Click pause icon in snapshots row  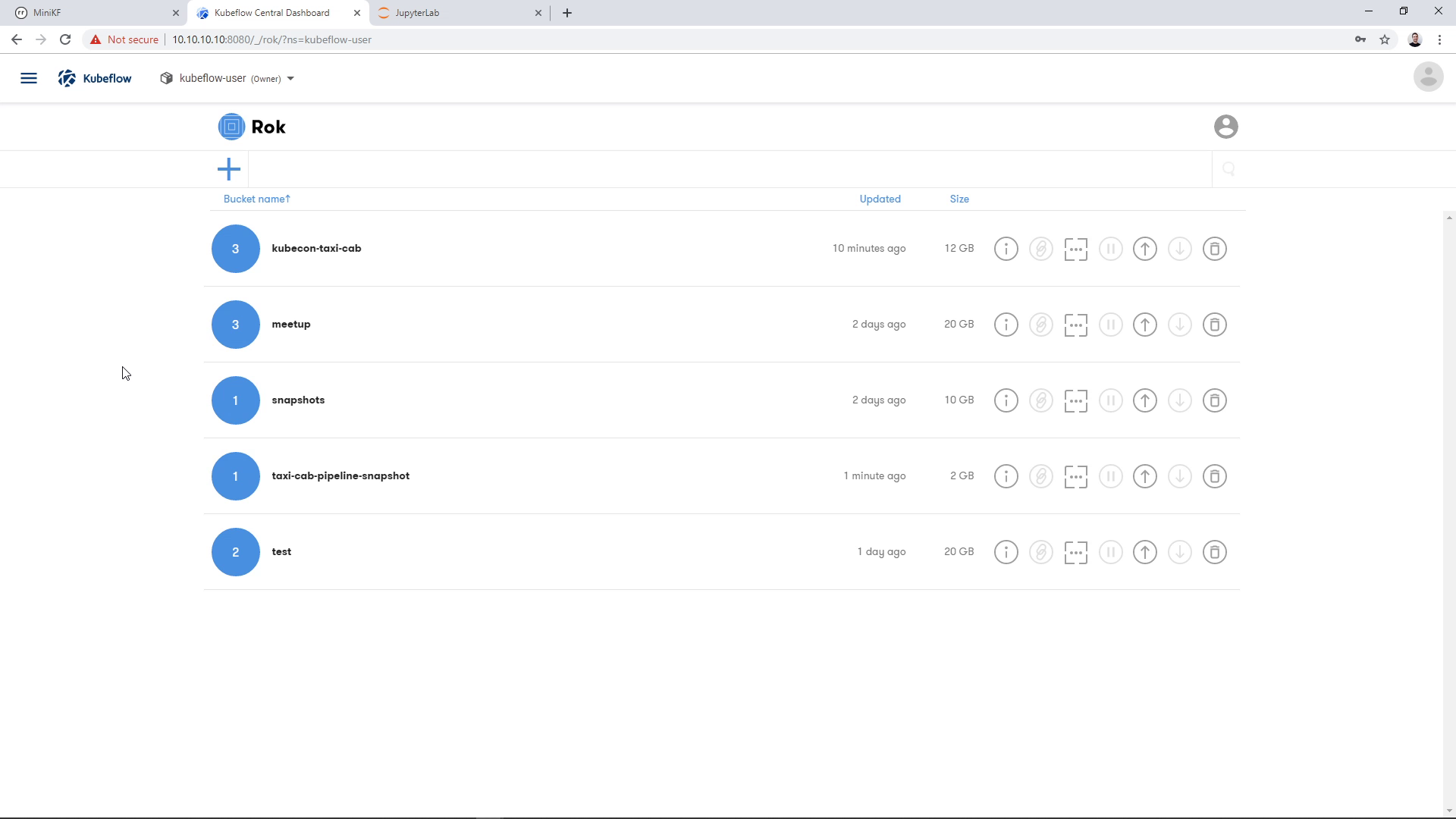pos(1110,400)
